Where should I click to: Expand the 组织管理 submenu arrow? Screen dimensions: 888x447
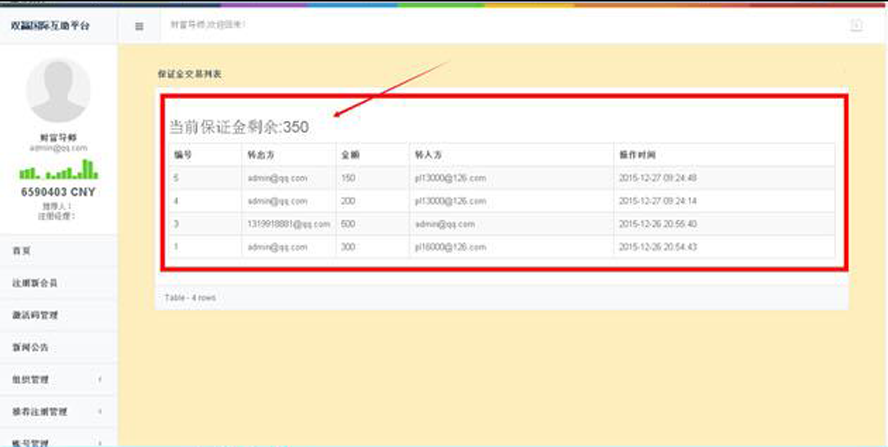[x=100, y=379]
